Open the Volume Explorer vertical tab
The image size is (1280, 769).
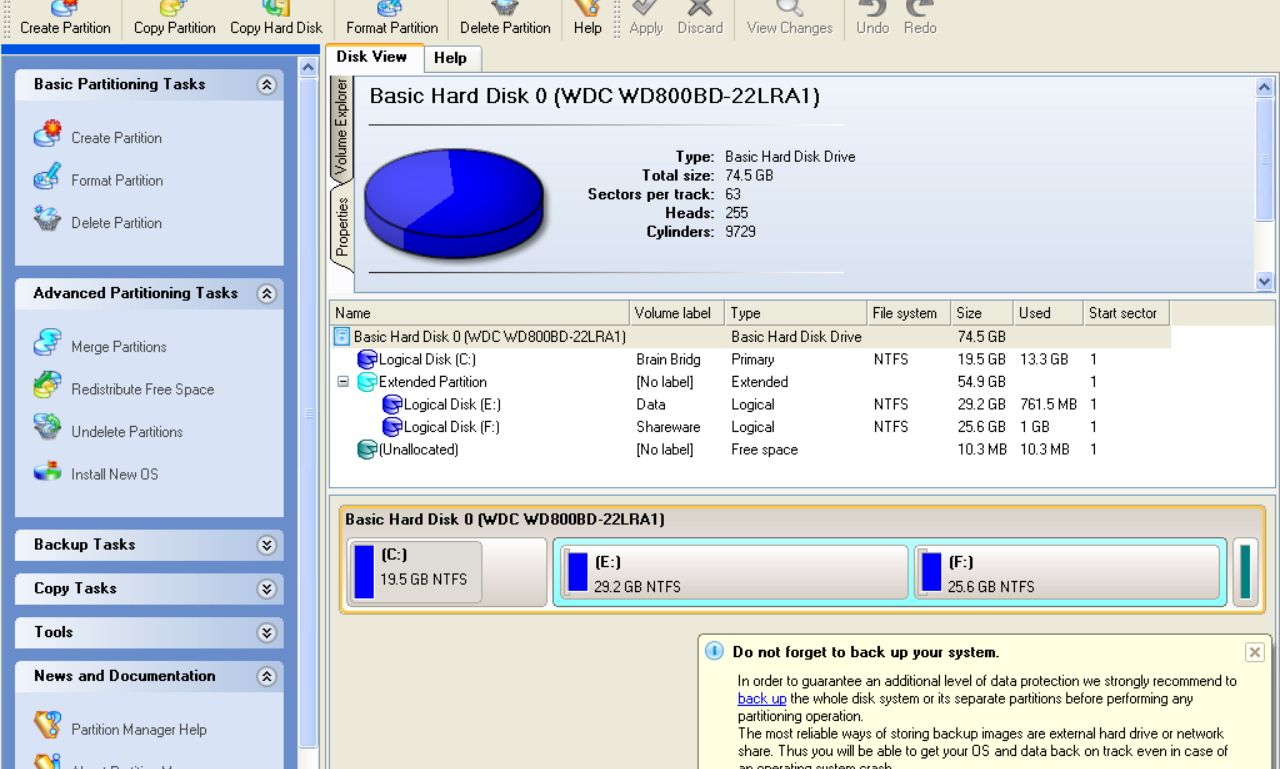(341, 127)
